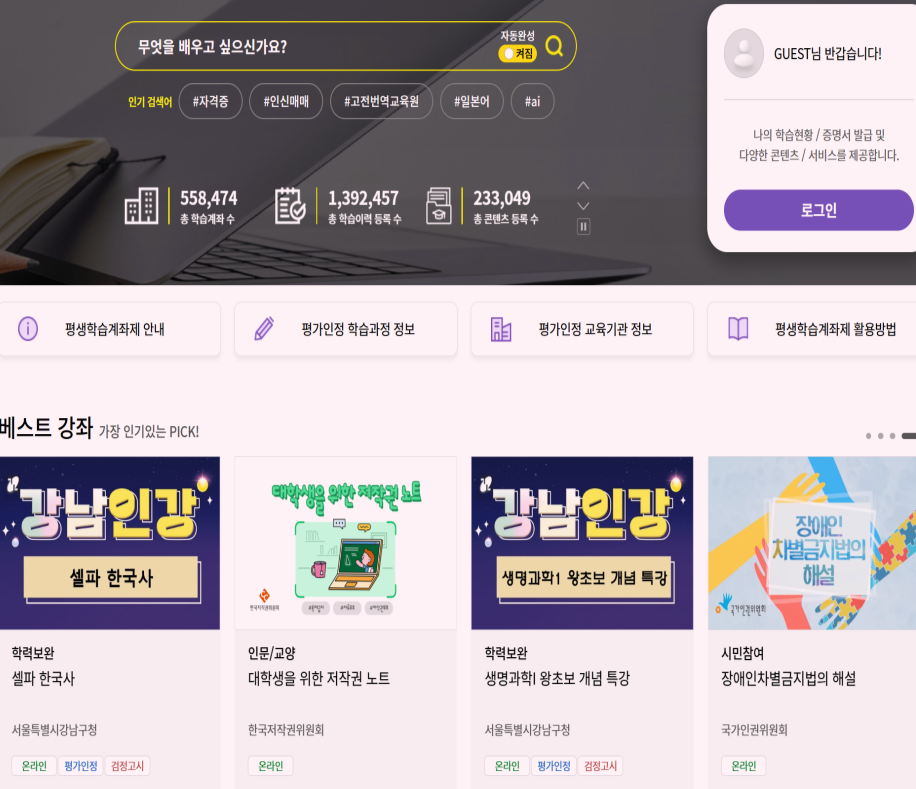Click the 로그인 button
916x789 pixels.
(x=818, y=210)
